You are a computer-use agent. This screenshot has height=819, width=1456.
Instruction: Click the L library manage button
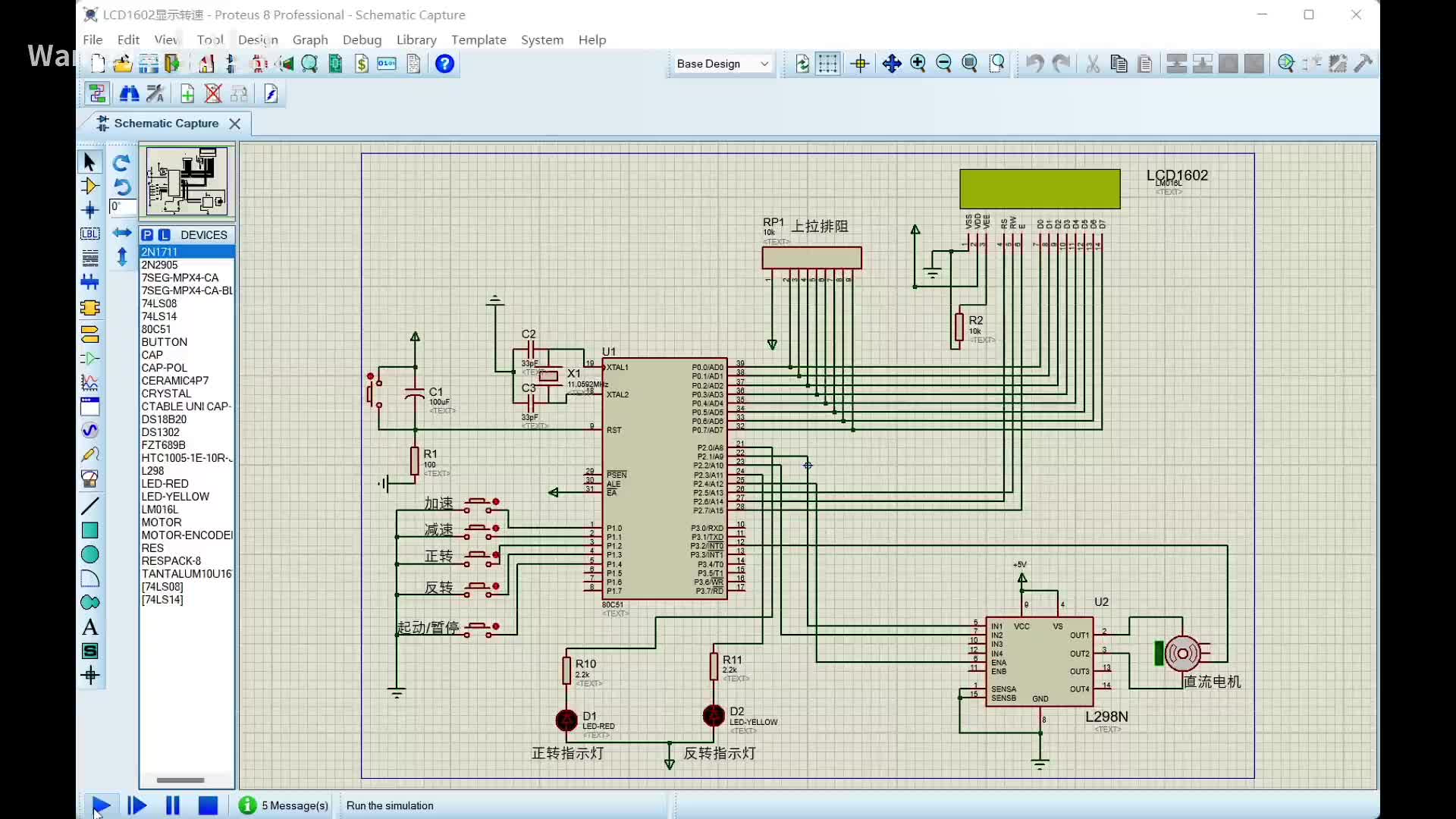pos(164,235)
